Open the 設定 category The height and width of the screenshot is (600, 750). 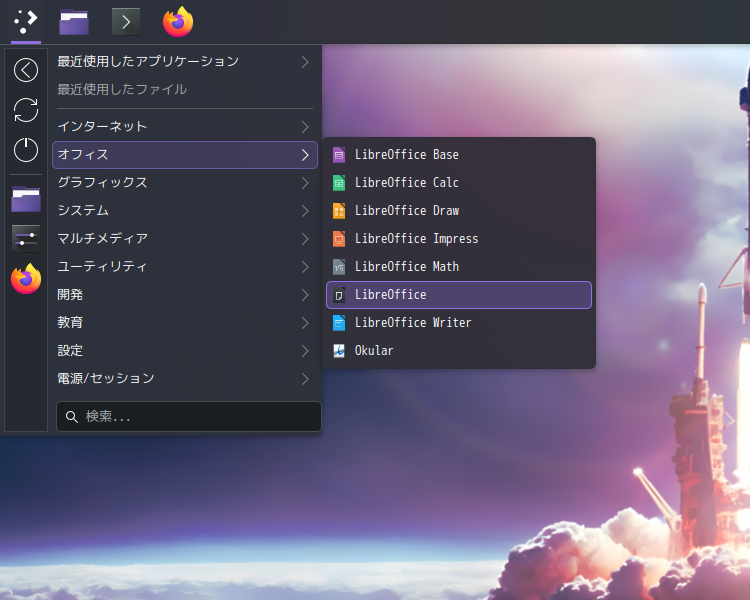coord(185,351)
